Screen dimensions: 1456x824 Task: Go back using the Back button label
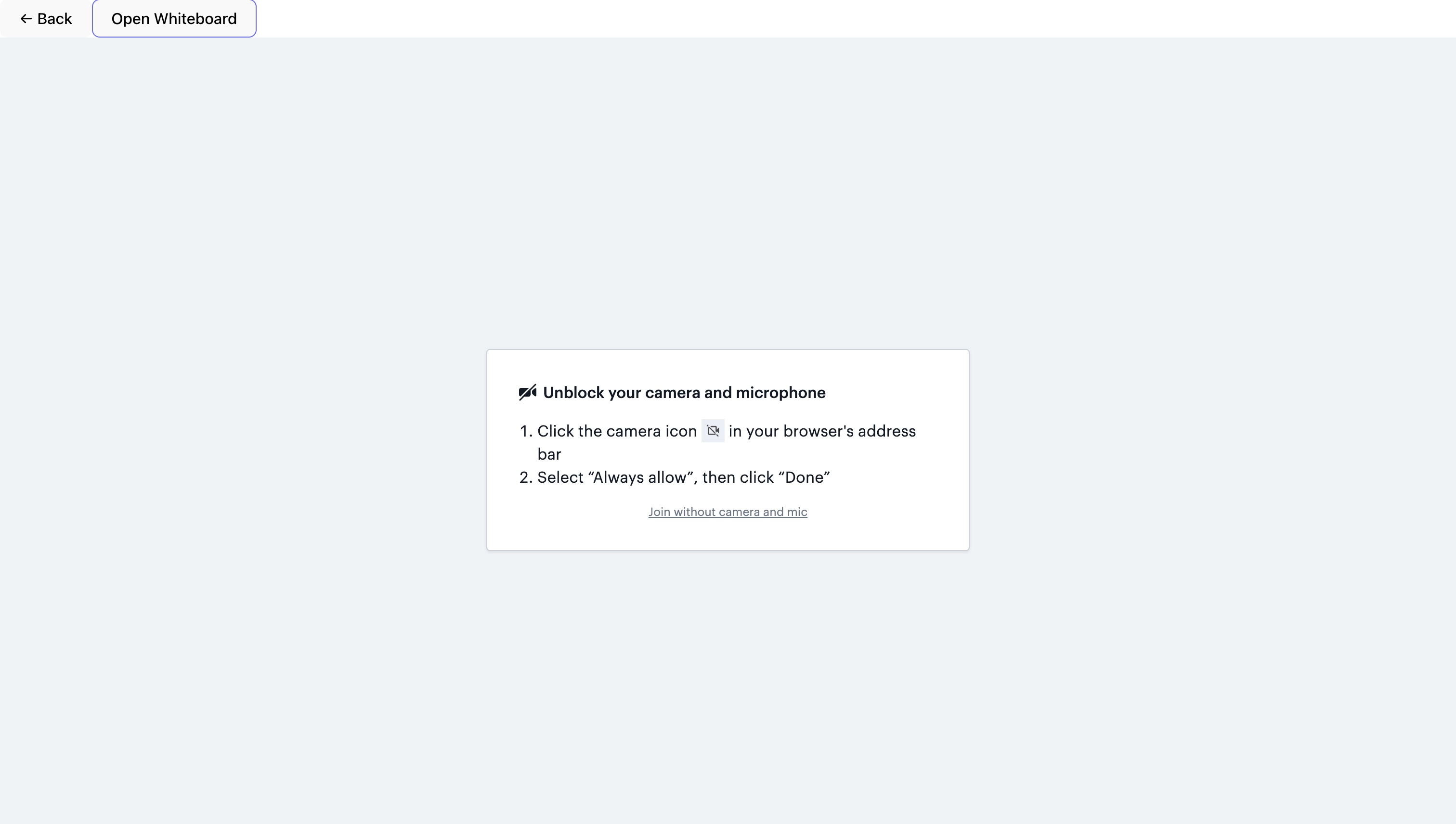tap(54, 19)
